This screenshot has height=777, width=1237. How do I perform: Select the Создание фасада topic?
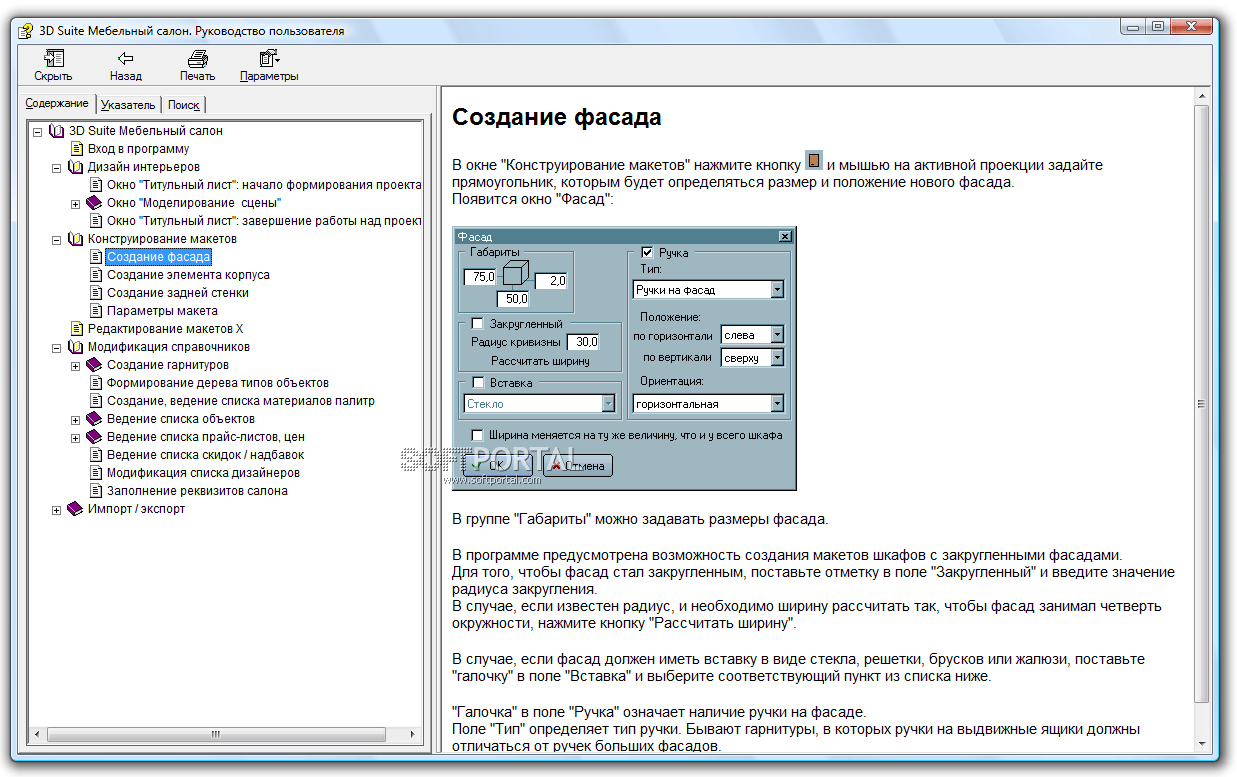(159, 257)
